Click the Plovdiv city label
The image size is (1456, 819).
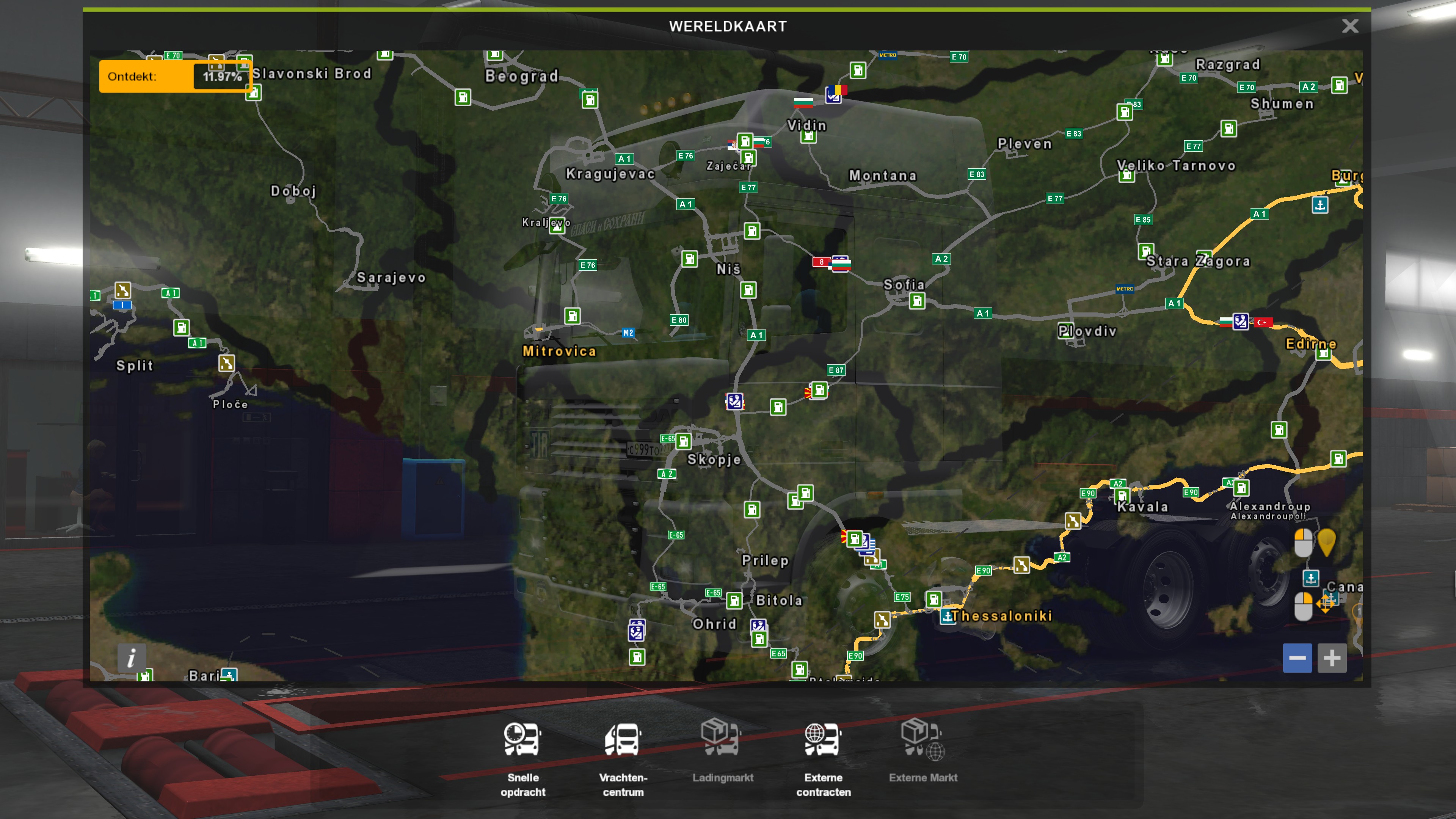(x=1087, y=331)
